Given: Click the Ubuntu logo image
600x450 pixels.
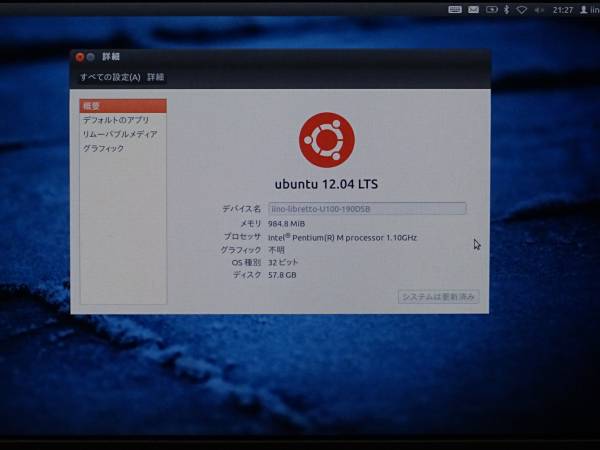Looking at the screenshot, I should 326,140.
